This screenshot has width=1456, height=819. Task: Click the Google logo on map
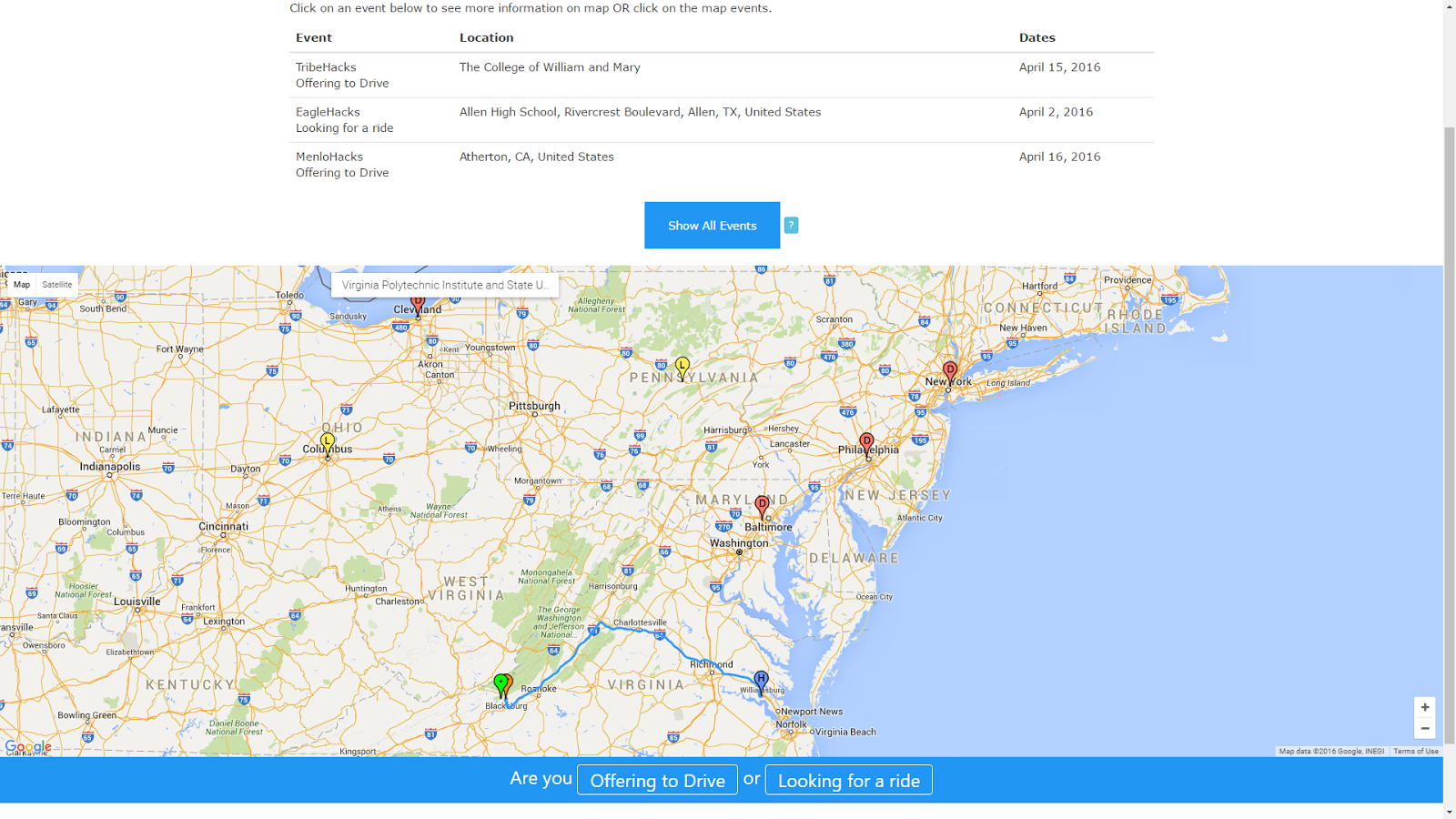coord(28,746)
